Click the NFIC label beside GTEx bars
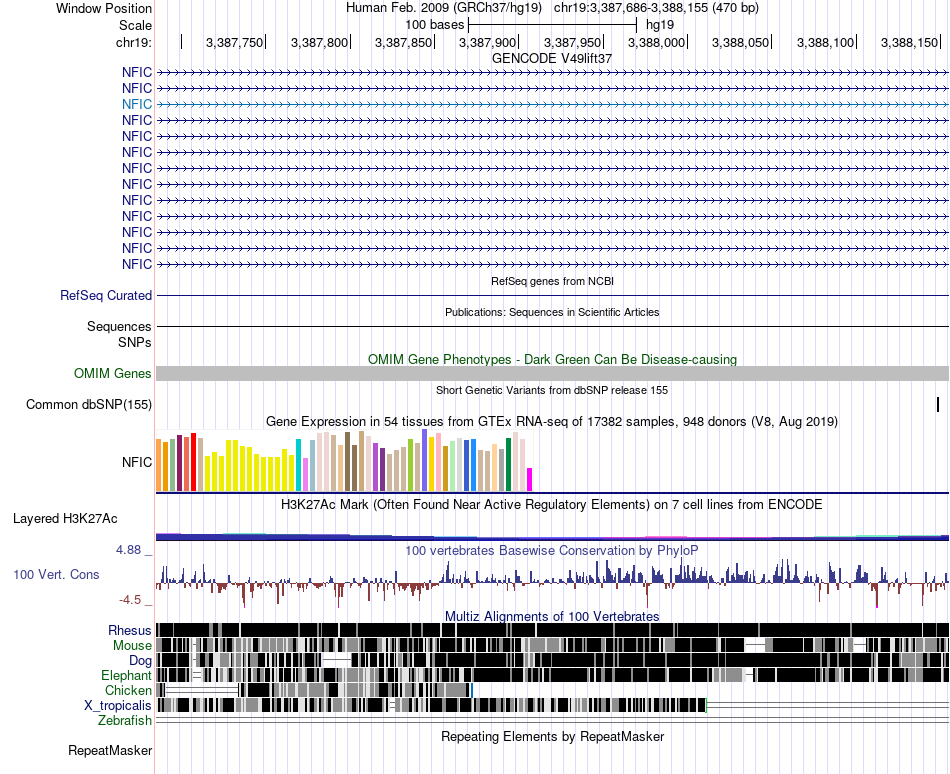 tap(136, 462)
